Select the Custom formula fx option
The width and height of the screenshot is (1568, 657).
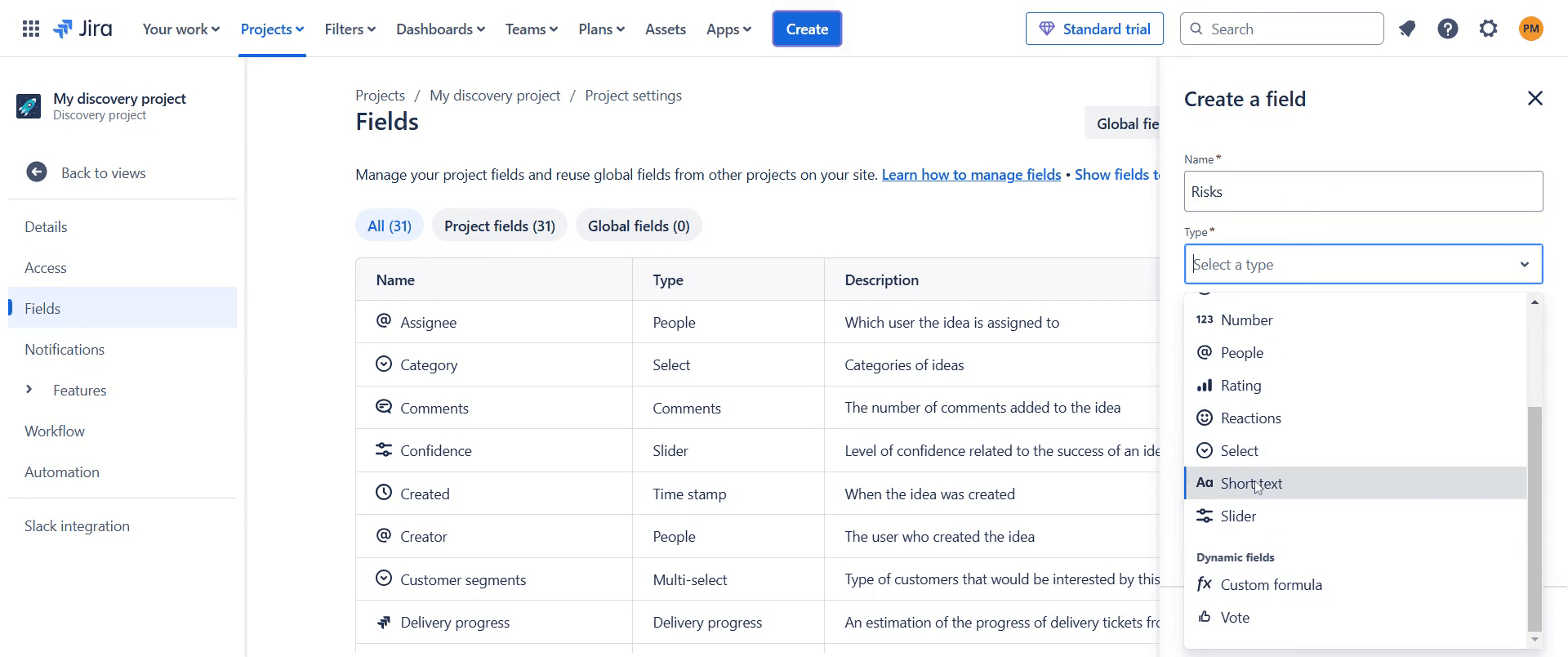1271,585
